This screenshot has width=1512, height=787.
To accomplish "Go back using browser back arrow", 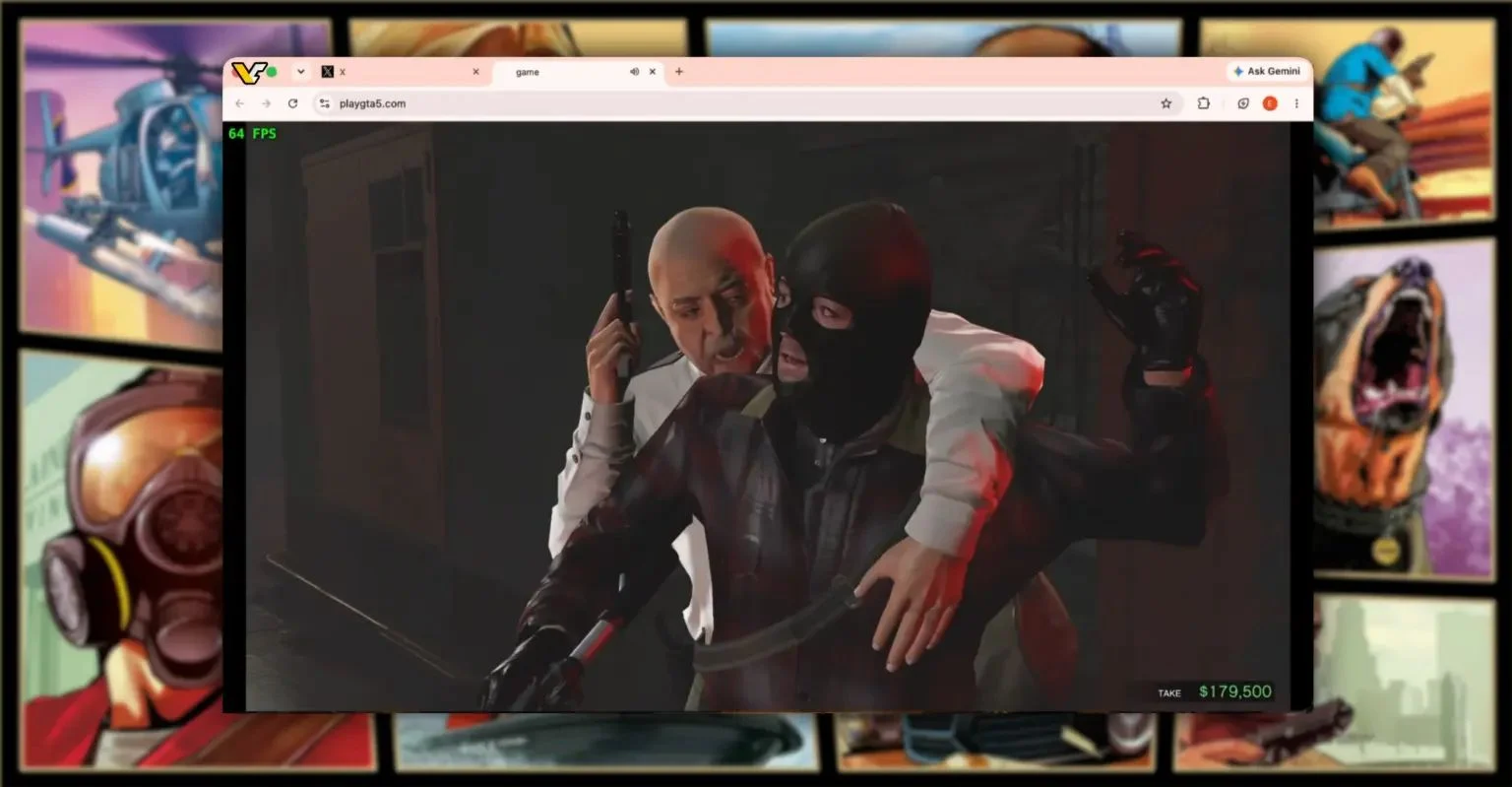I will (240, 103).
